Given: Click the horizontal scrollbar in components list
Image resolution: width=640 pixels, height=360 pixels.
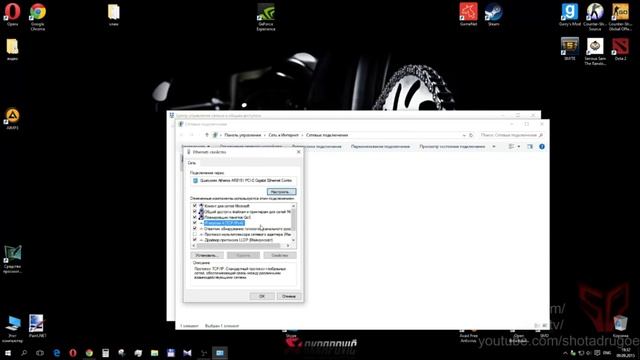Looking at the screenshot, I should pos(241,246).
